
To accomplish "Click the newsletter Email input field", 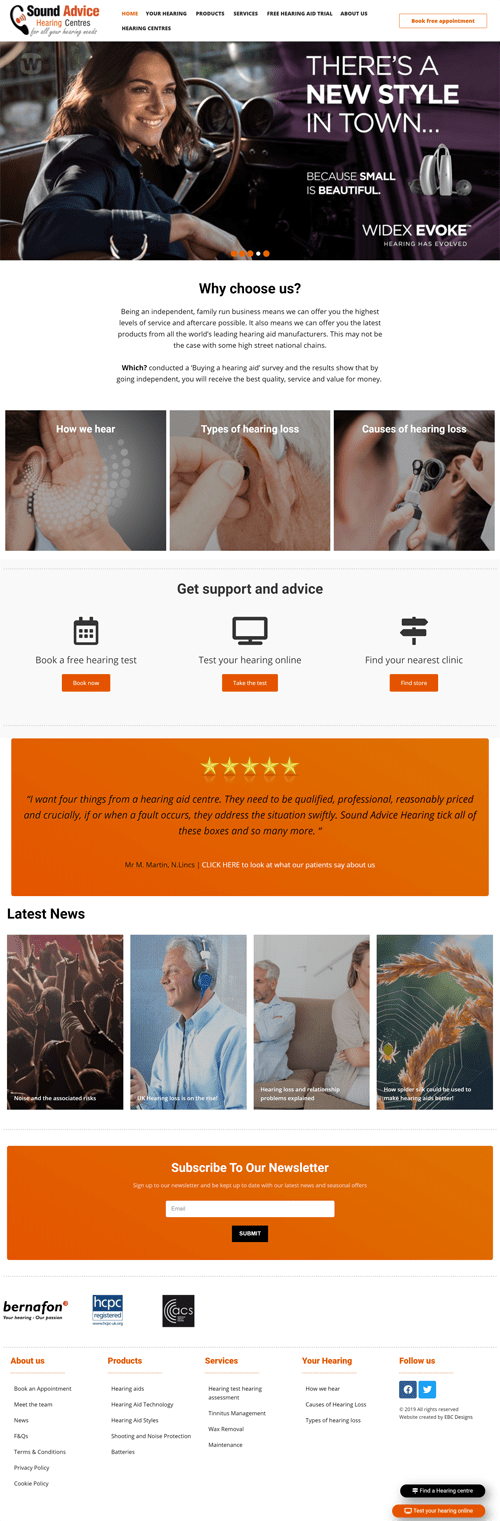I will click(250, 1209).
